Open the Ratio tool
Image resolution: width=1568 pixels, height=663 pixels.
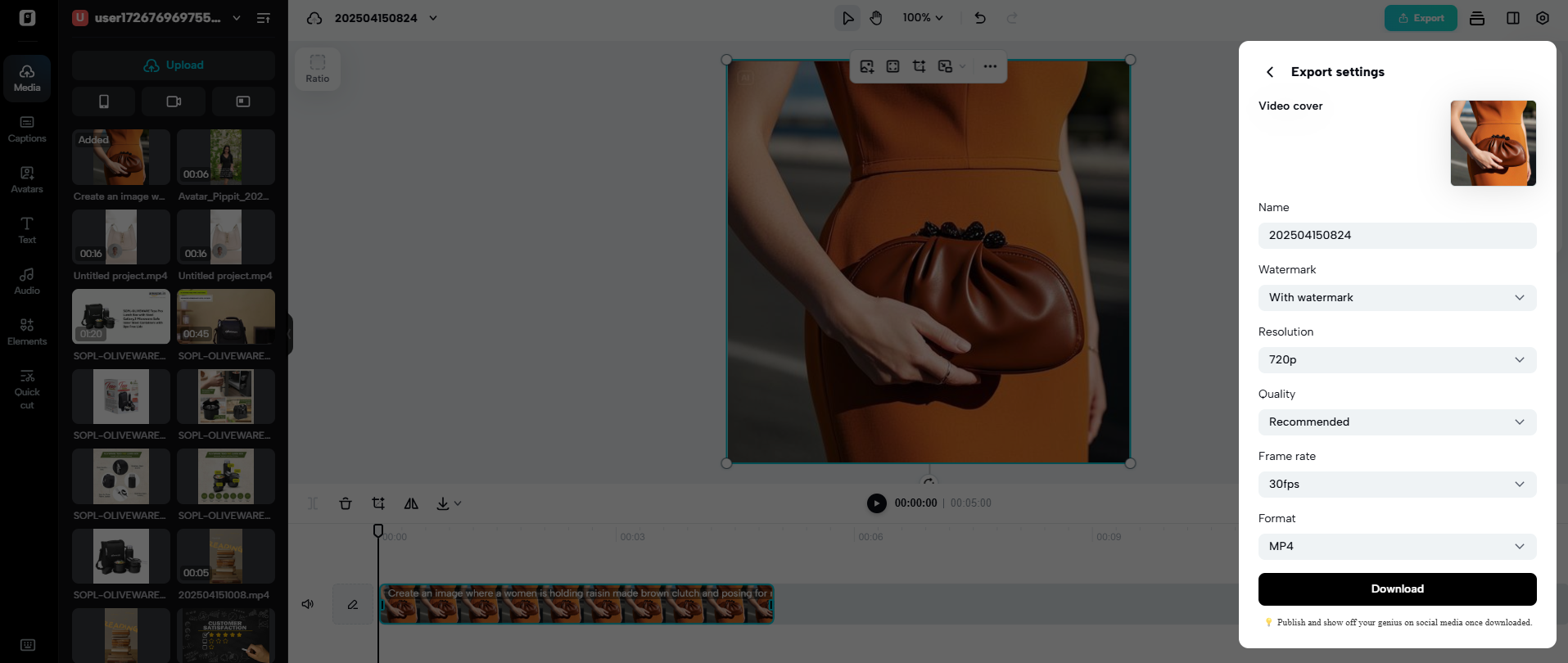click(318, 69)
